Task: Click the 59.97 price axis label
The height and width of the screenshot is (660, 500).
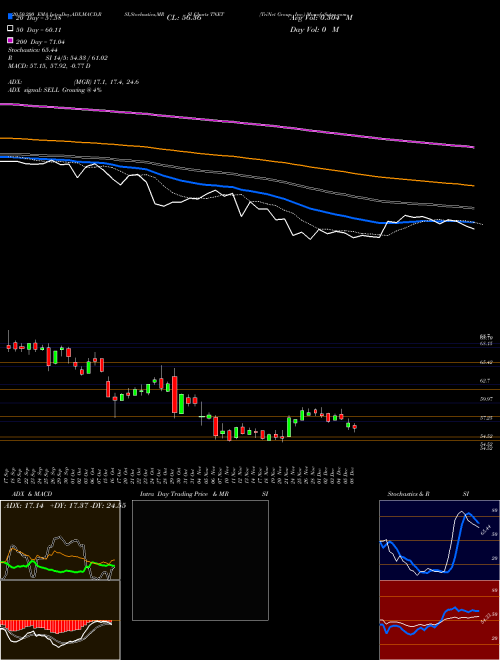Action: pyautogui.click(x=486, y=399)
